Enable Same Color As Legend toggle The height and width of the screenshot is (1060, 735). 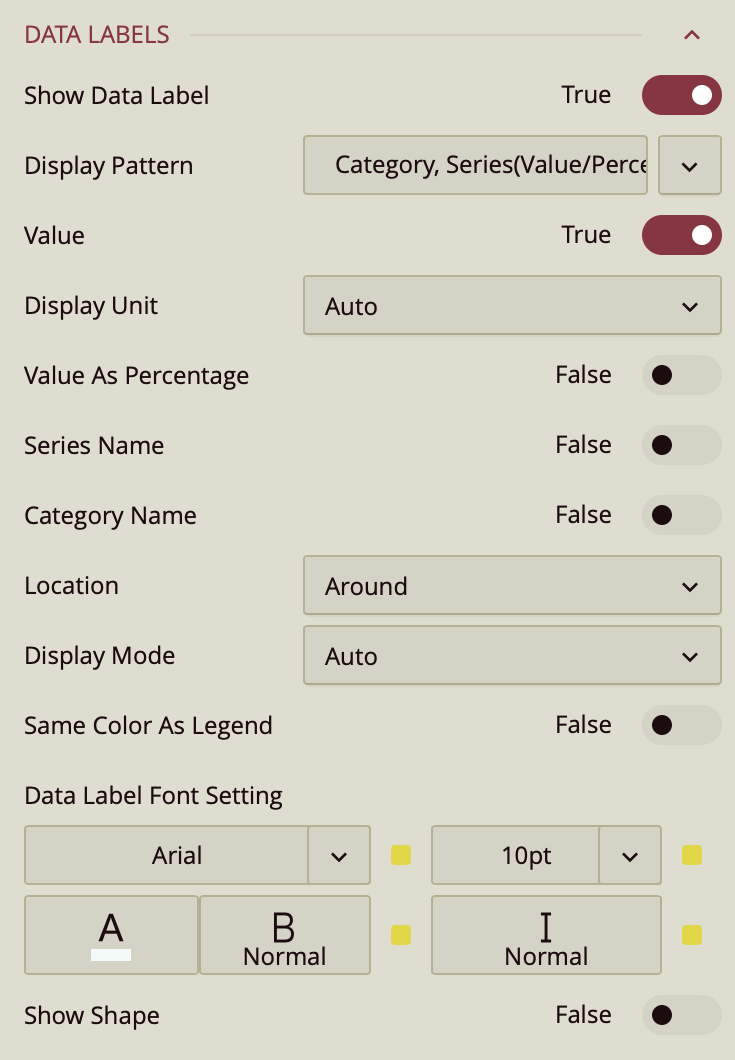(x=681, y=725)
